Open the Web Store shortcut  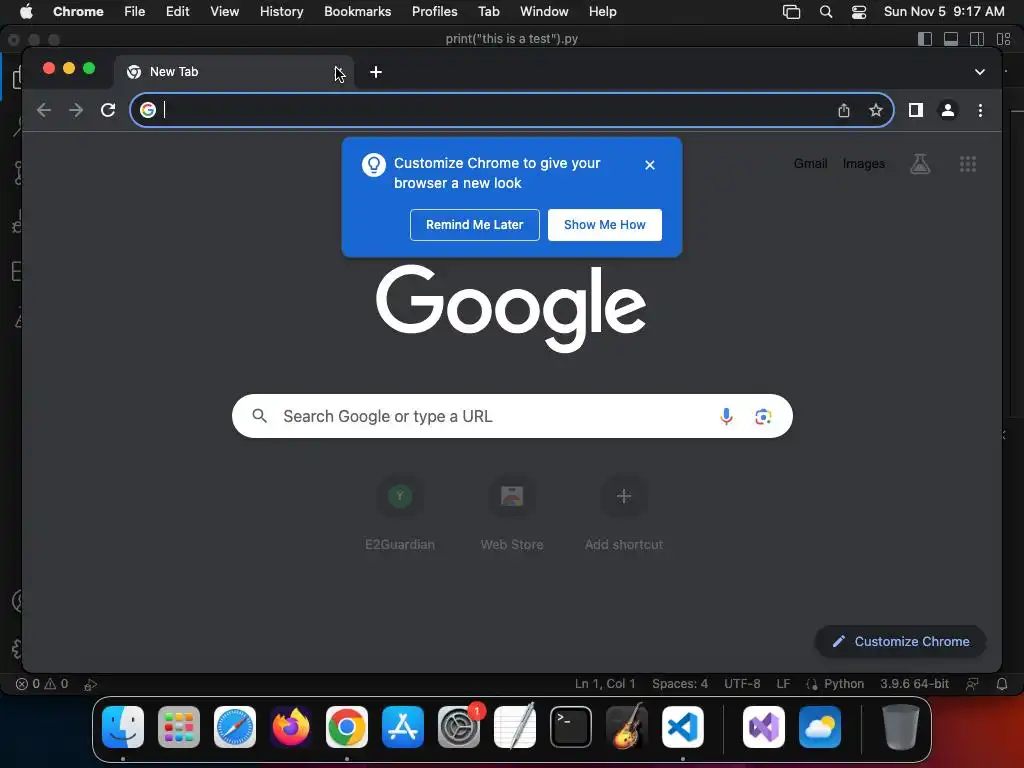[x=512, y=513]
